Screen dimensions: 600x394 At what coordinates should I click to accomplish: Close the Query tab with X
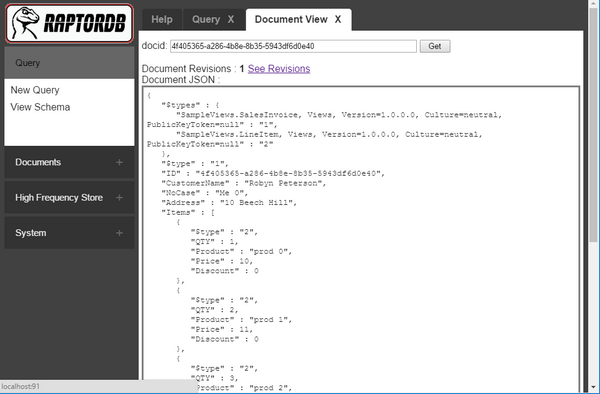pyautogui.click(x=231, y=20)
